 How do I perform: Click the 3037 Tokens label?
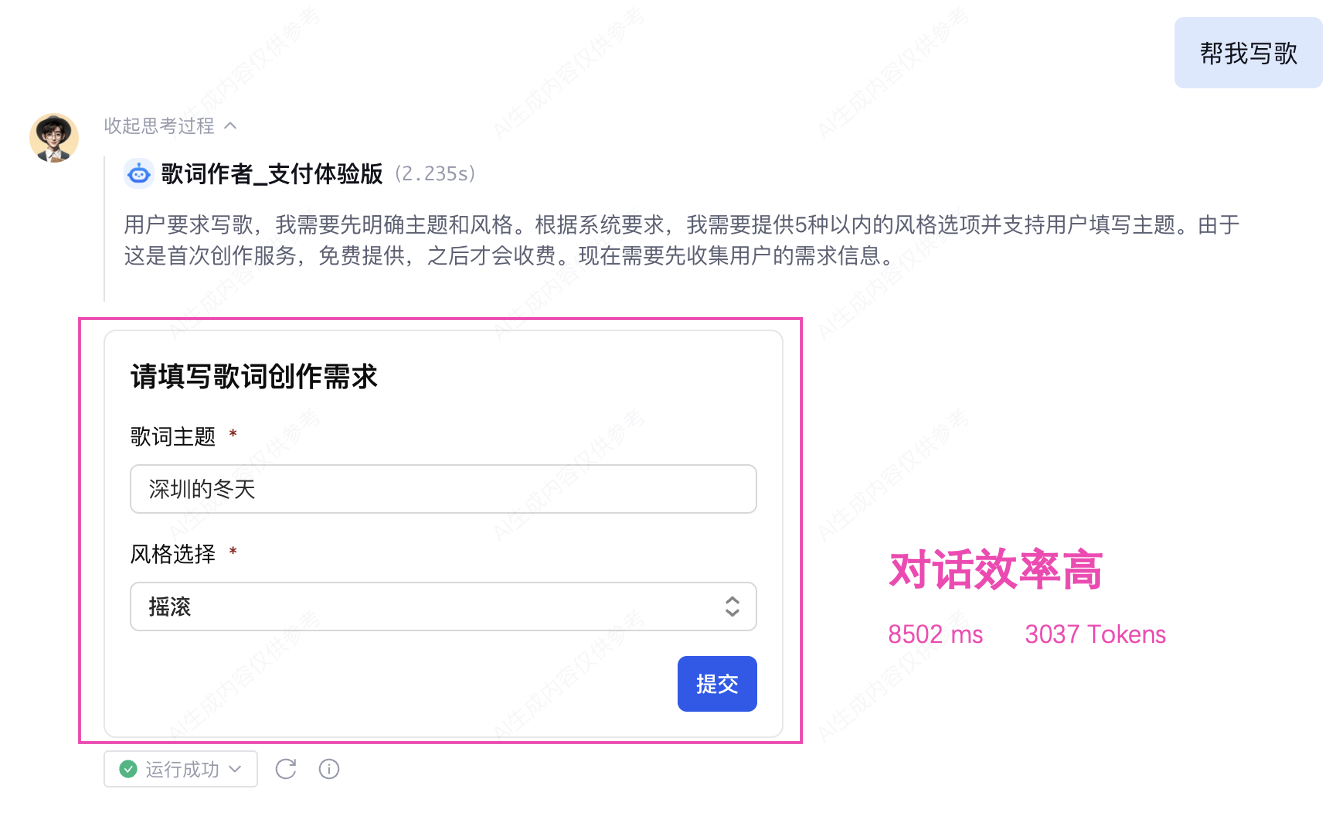tap(1095, 635)
